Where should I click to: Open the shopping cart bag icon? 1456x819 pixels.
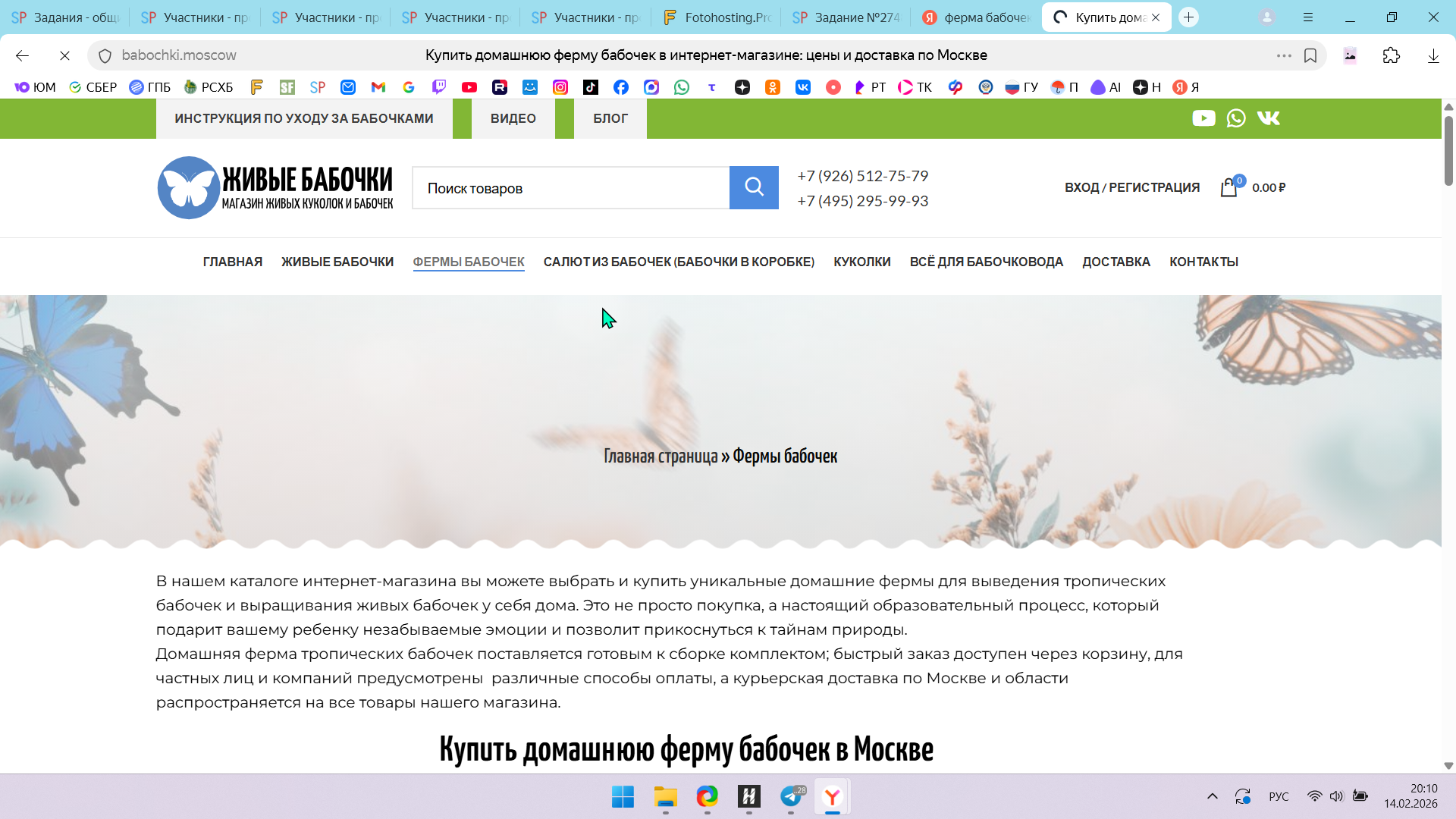(1228, 187)
